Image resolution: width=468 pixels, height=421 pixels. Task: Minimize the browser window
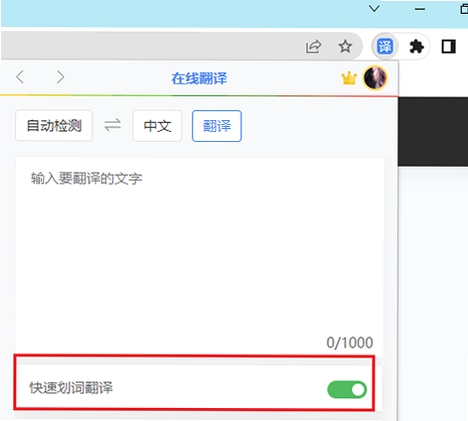click(420, 9)
